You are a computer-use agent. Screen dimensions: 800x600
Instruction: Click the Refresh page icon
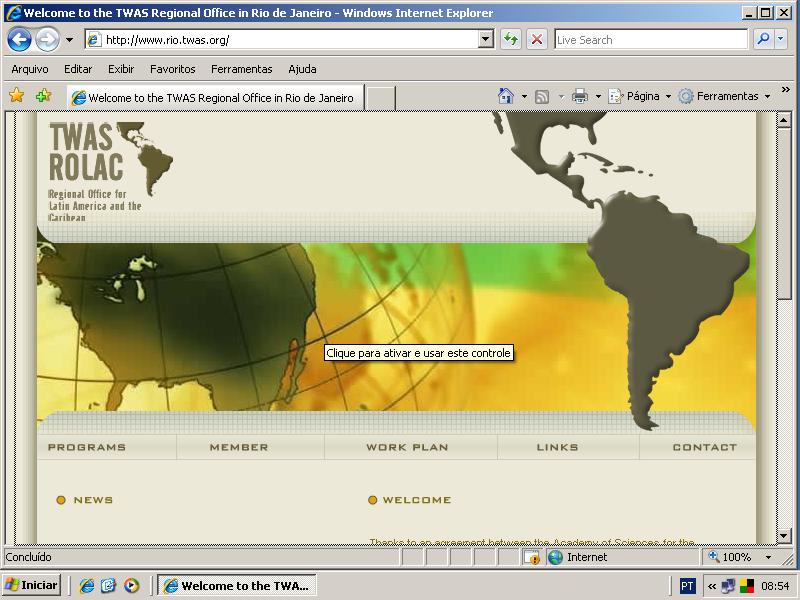point(511,39)
